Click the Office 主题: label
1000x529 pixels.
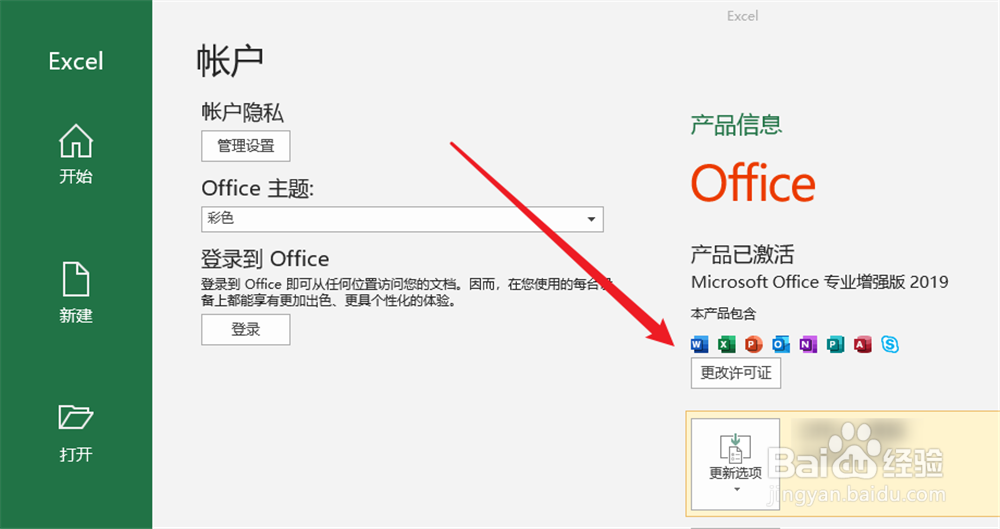(x=258, y=189)
